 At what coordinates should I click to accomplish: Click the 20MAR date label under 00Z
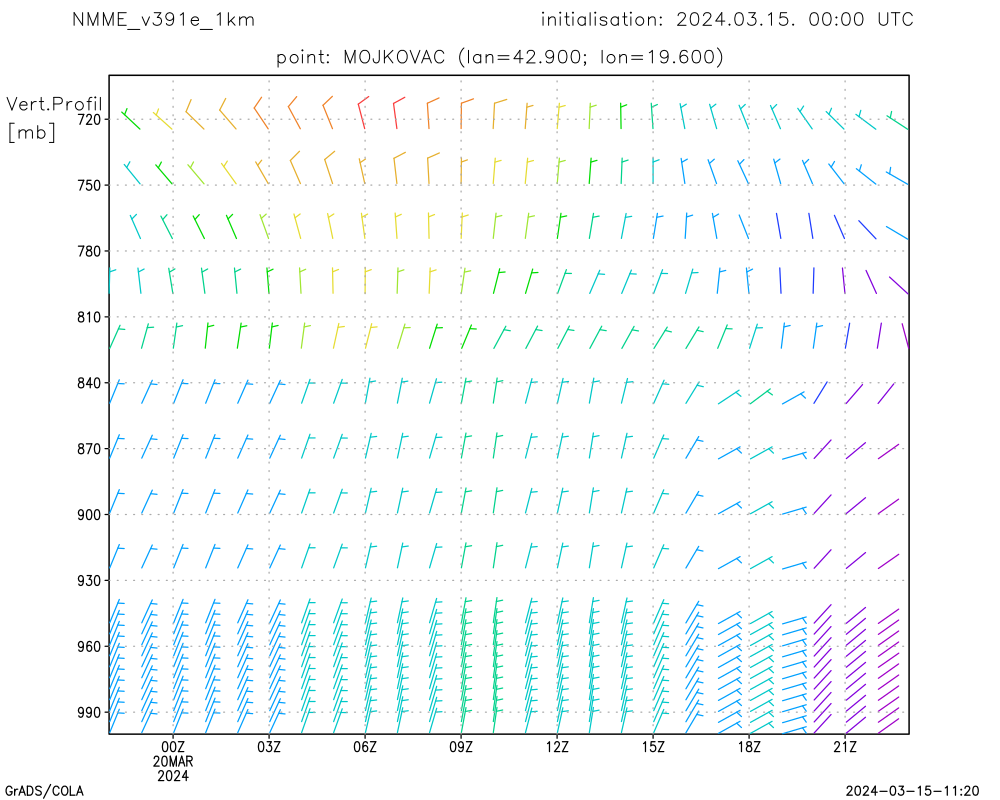(x=173, y=762)
